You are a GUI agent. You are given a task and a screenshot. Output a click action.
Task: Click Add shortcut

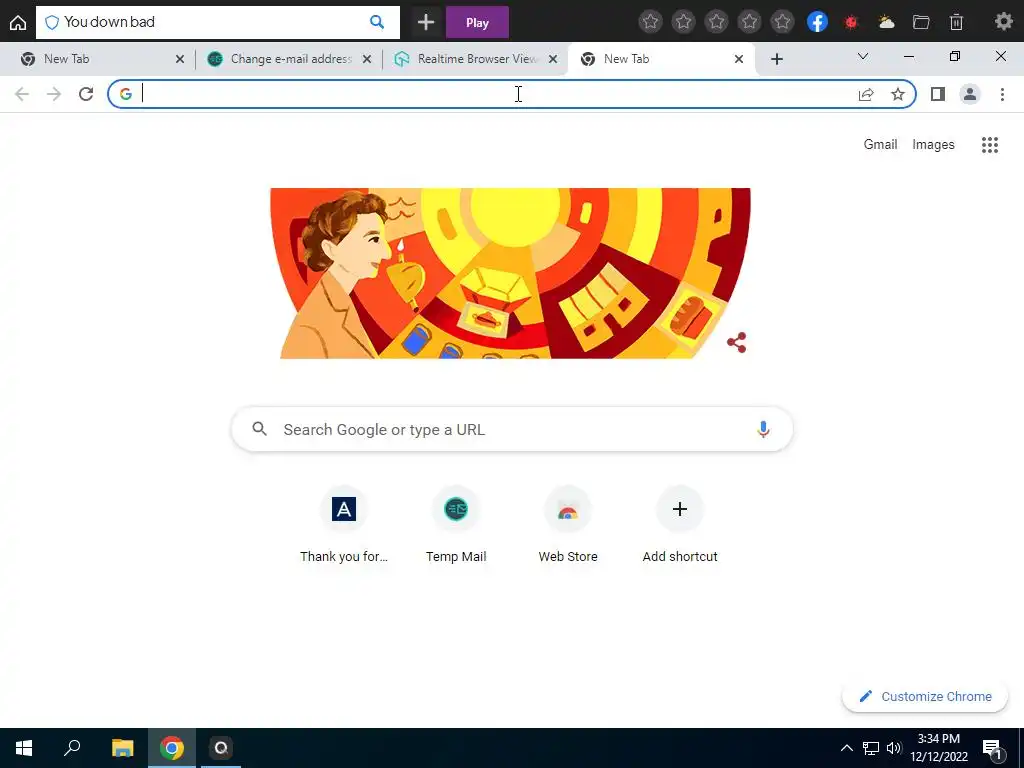tap(680, 525)
